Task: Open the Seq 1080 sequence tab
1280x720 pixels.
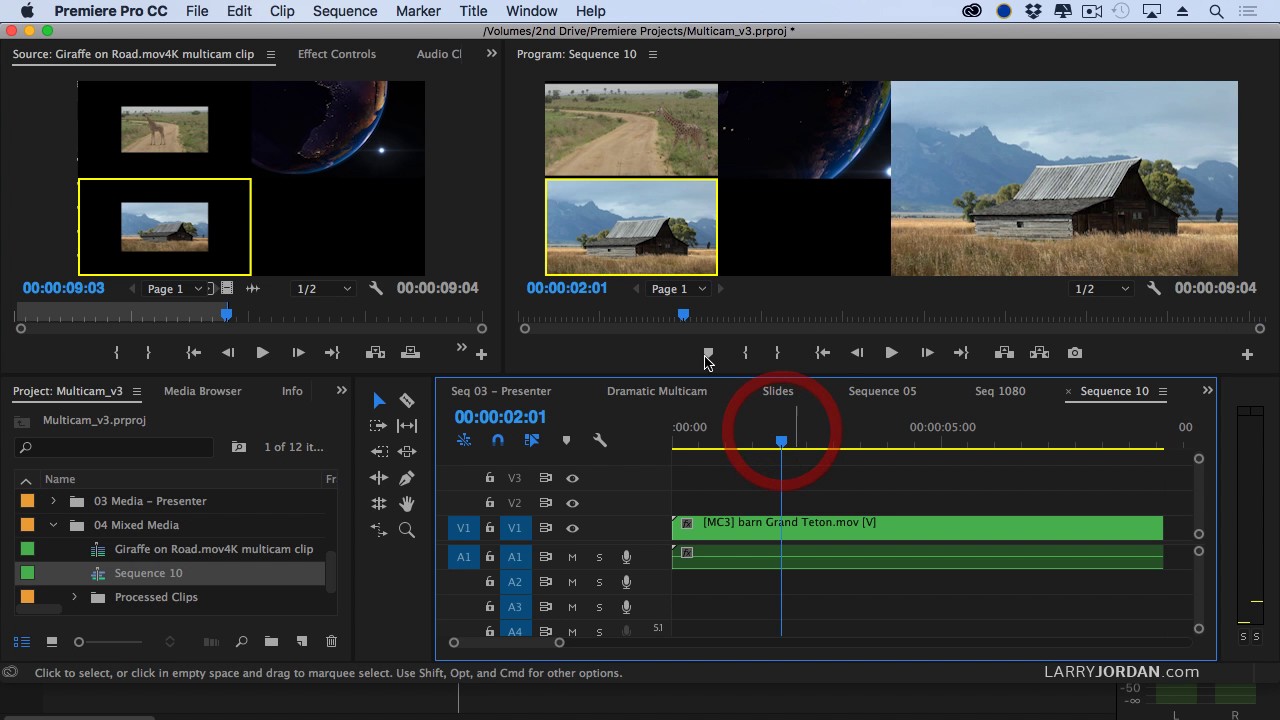Action: (1000, 391)
